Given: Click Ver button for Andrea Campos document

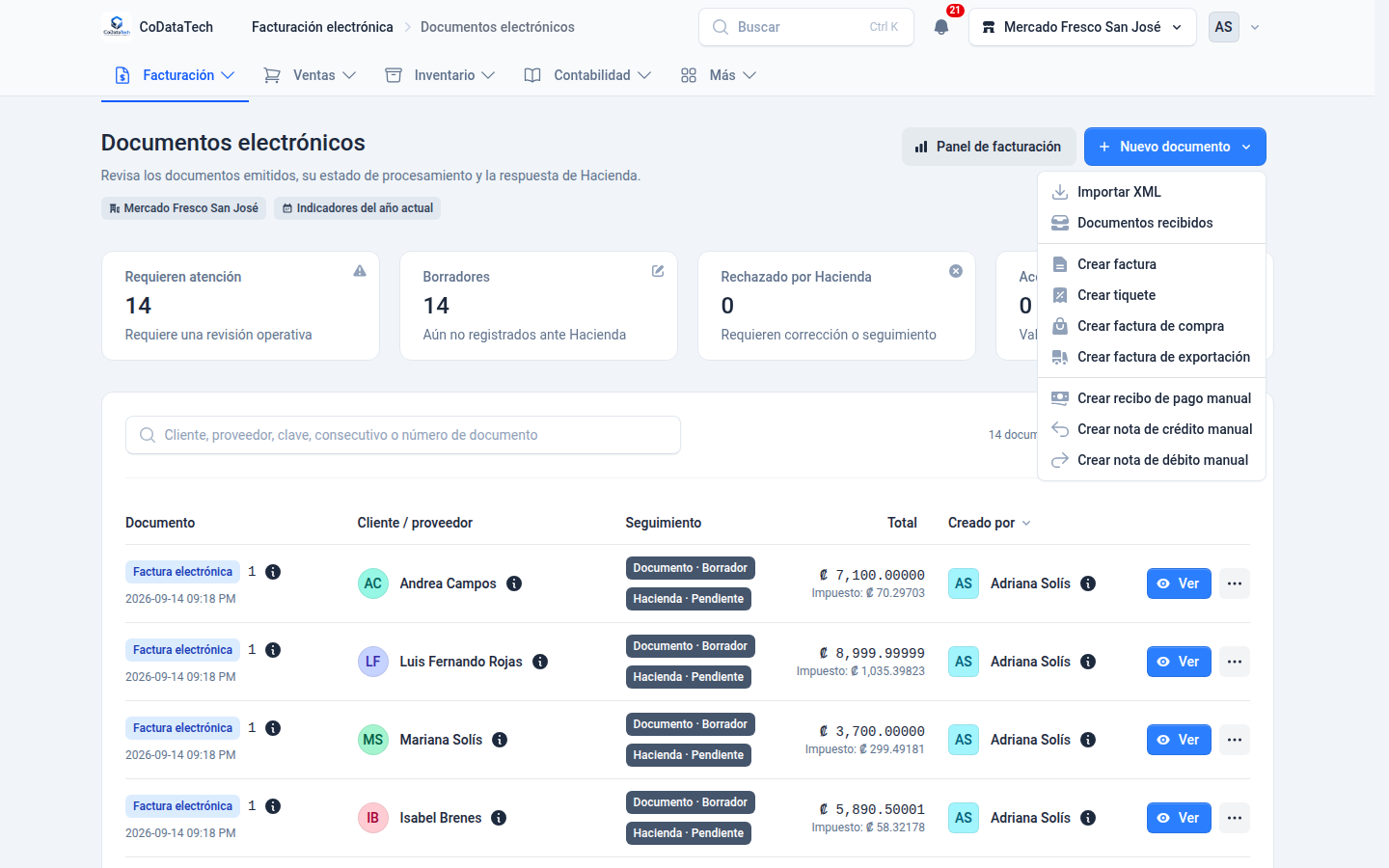Looking at the screenshot, I should [x=1179, y=583].
